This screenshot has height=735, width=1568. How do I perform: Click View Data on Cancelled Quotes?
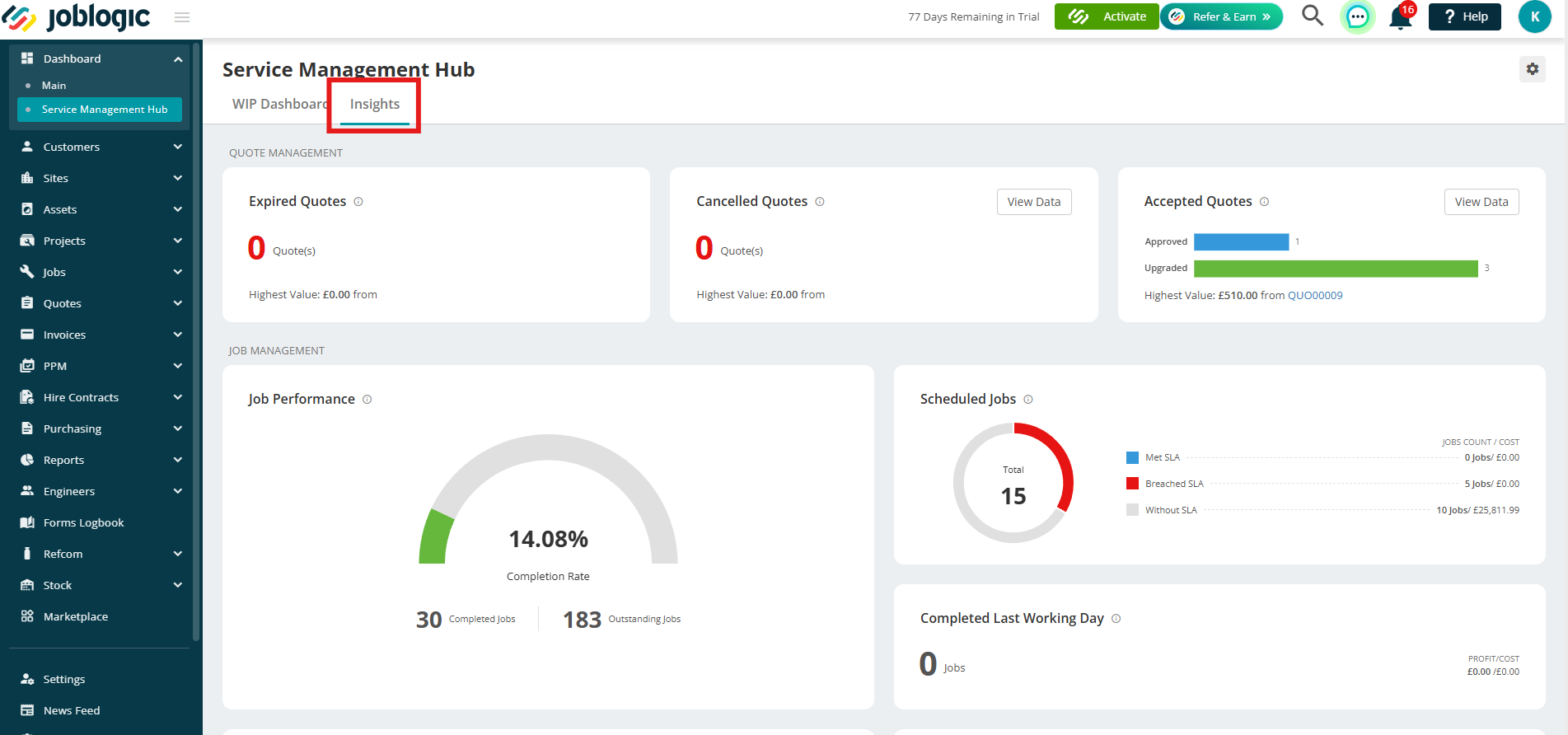(x=1034, y=203)
